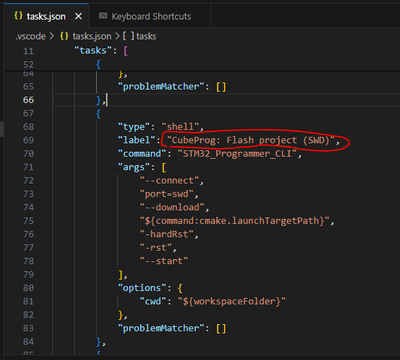Select .vscode folder in breadcrumb

coord(30,36)
